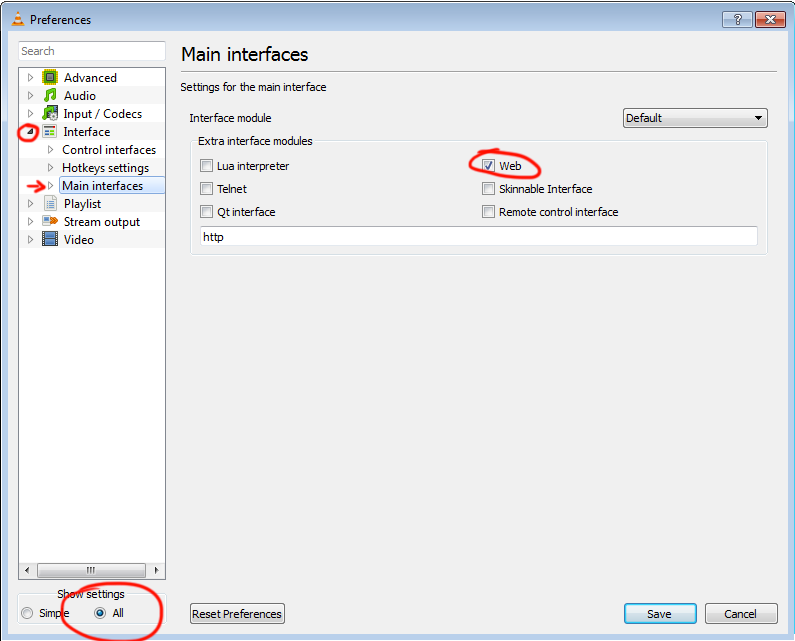The image size is (795, 641).
Task: Click the VLC cone icon in title bar
Action: coord(18,19)
